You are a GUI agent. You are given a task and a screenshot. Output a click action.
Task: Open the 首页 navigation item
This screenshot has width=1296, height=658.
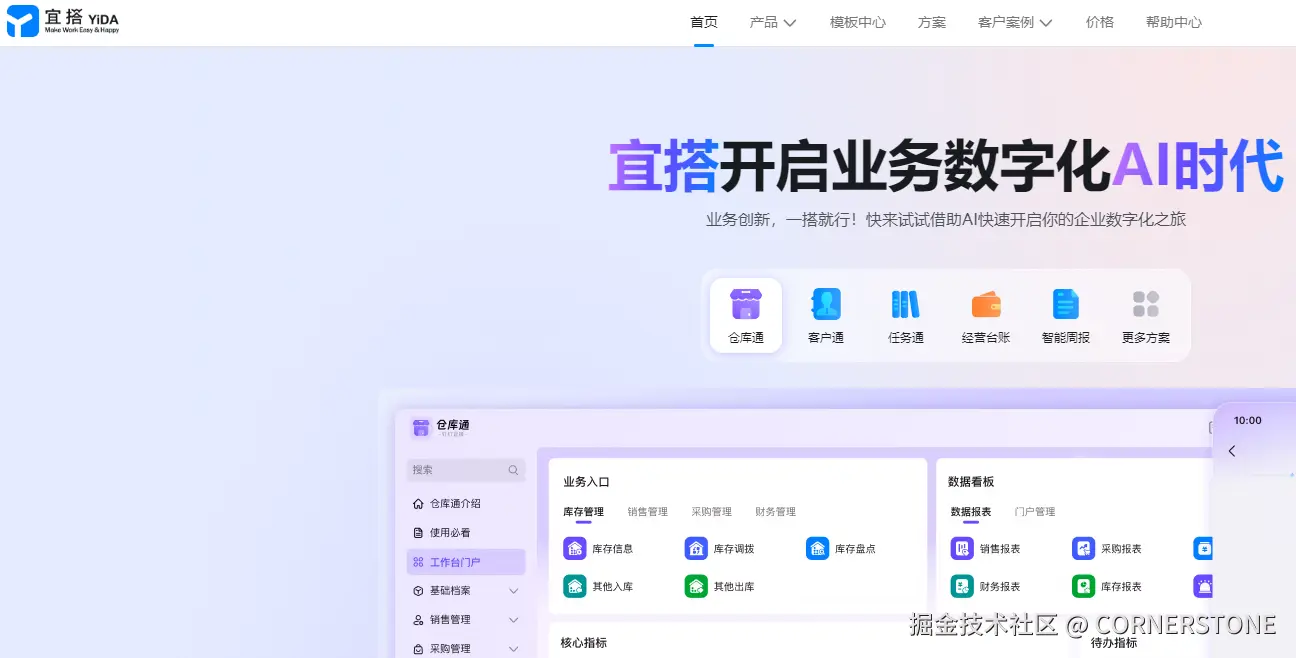pyautogui.click(x=704, y=22)
